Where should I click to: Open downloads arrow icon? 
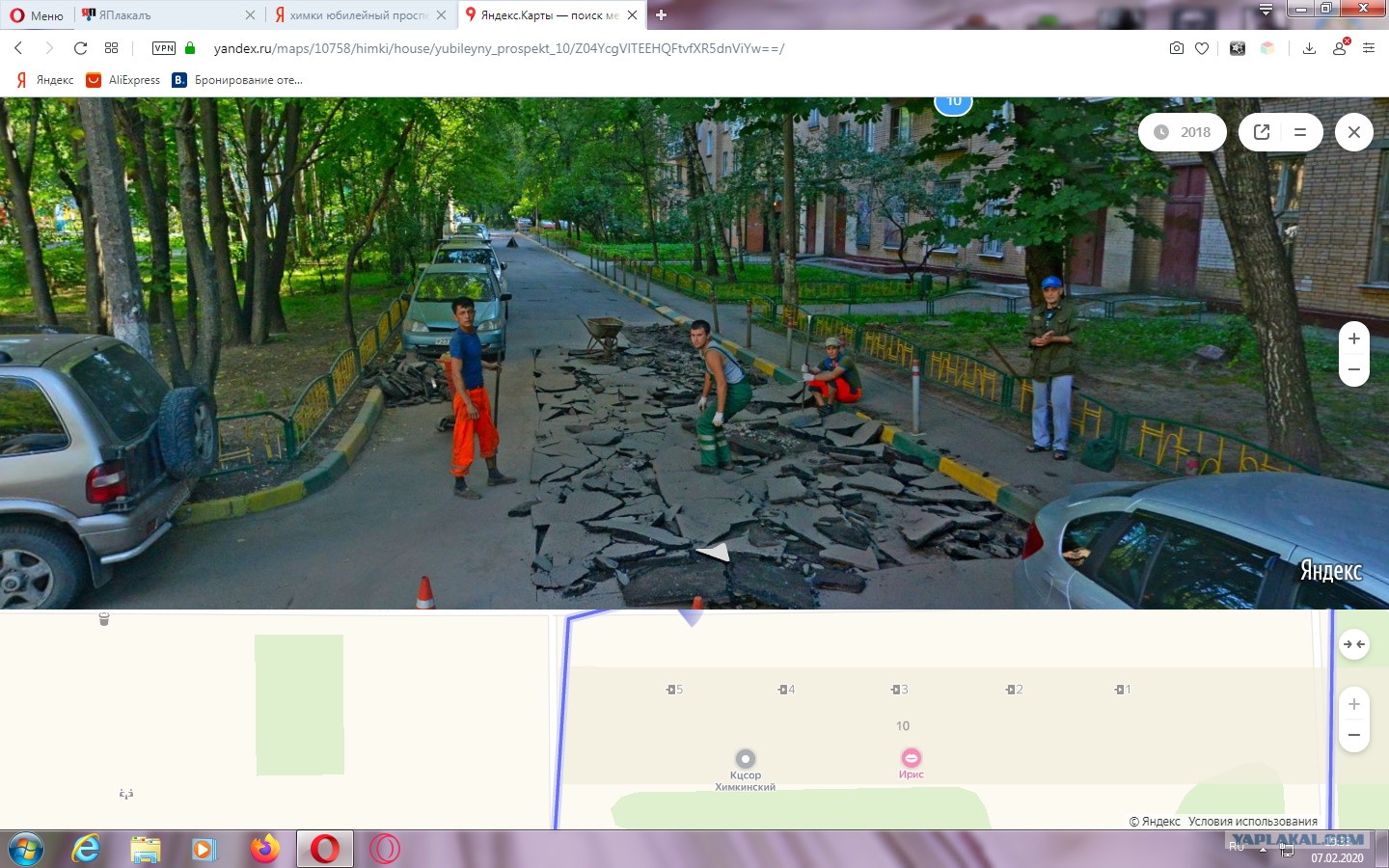point(1309,48)
